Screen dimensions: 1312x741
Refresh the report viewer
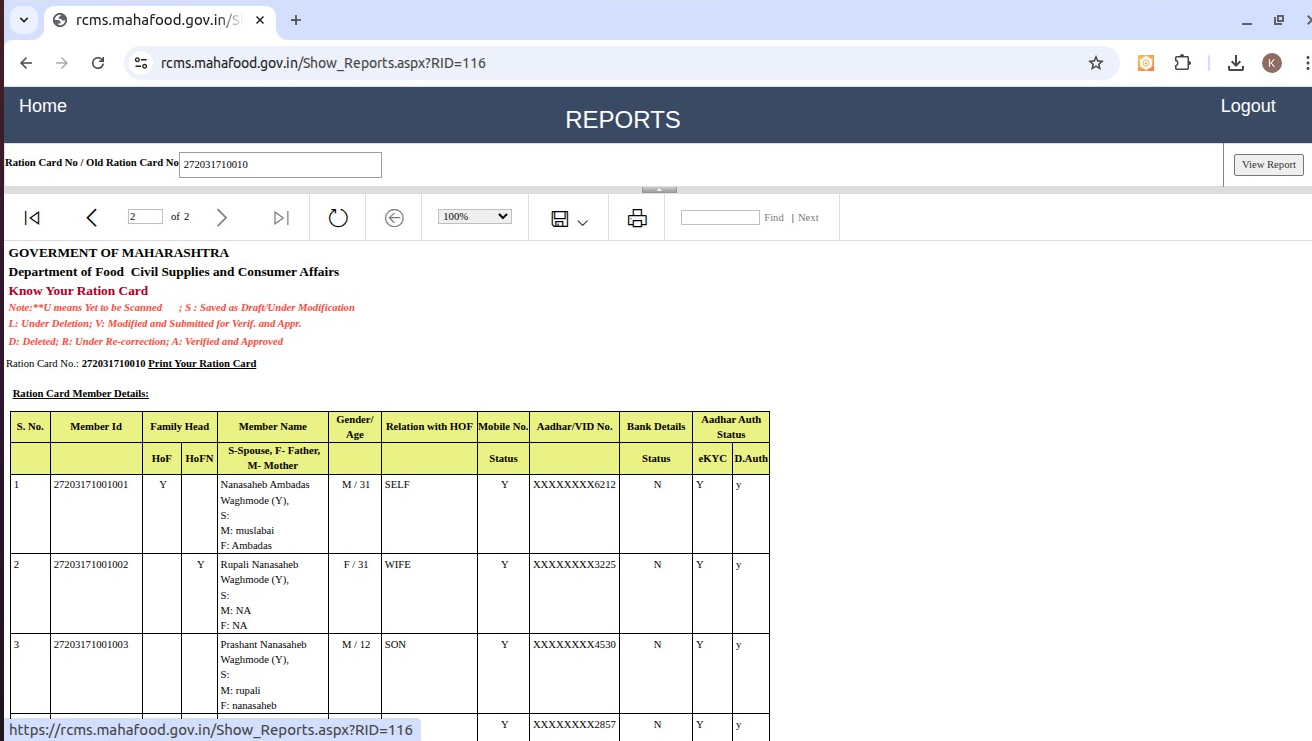coord(338,218)
